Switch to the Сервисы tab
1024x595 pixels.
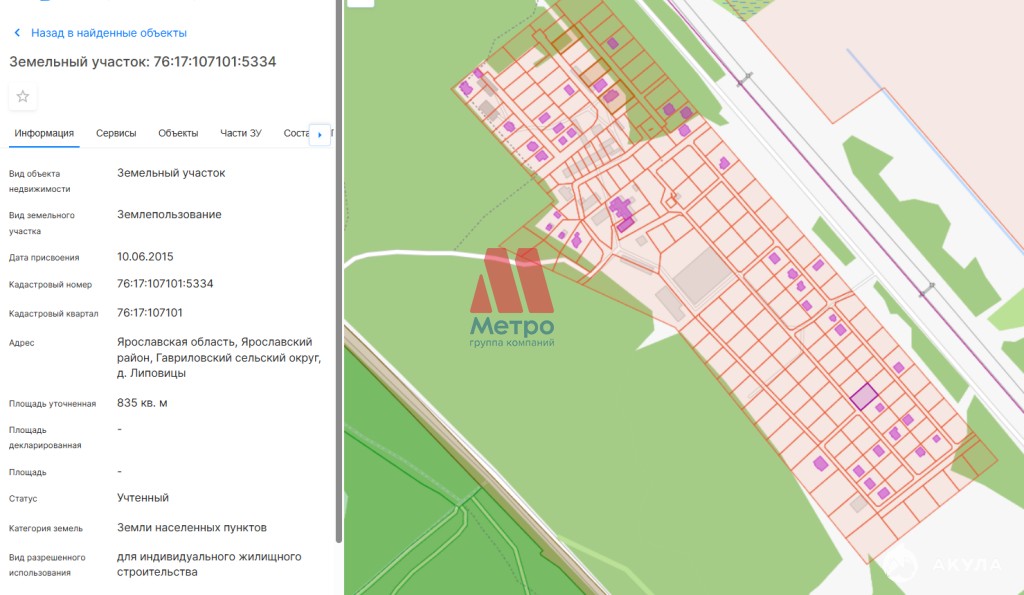coord(116,133)
